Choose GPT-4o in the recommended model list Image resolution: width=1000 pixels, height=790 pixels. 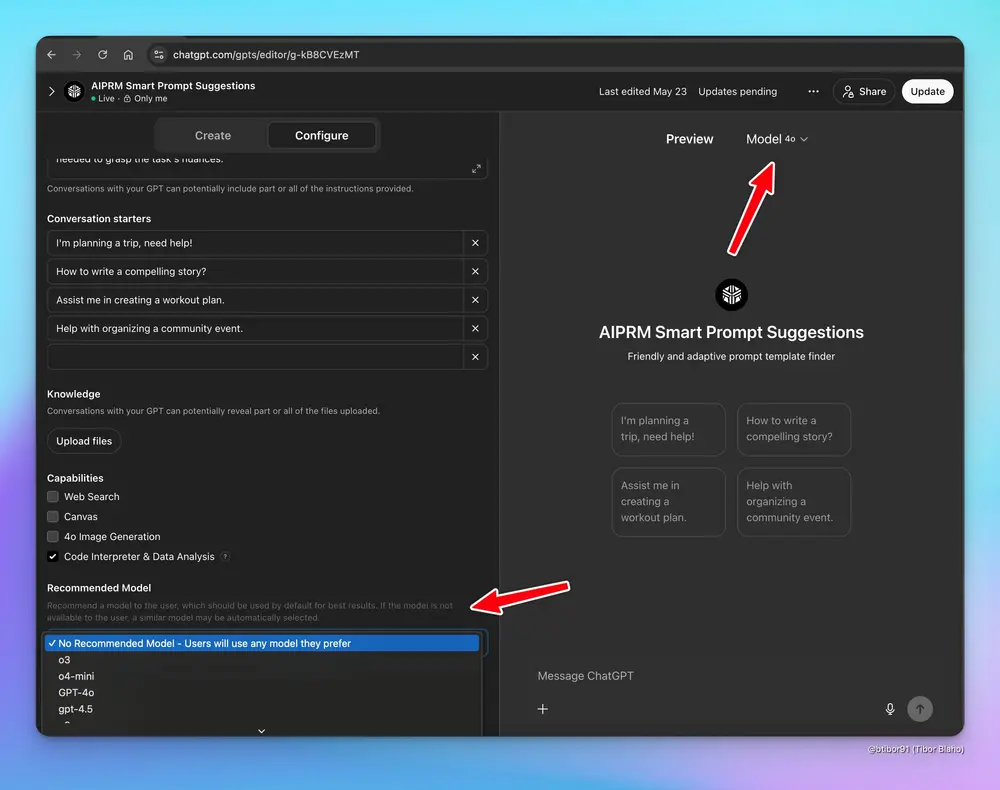(76, 693)
